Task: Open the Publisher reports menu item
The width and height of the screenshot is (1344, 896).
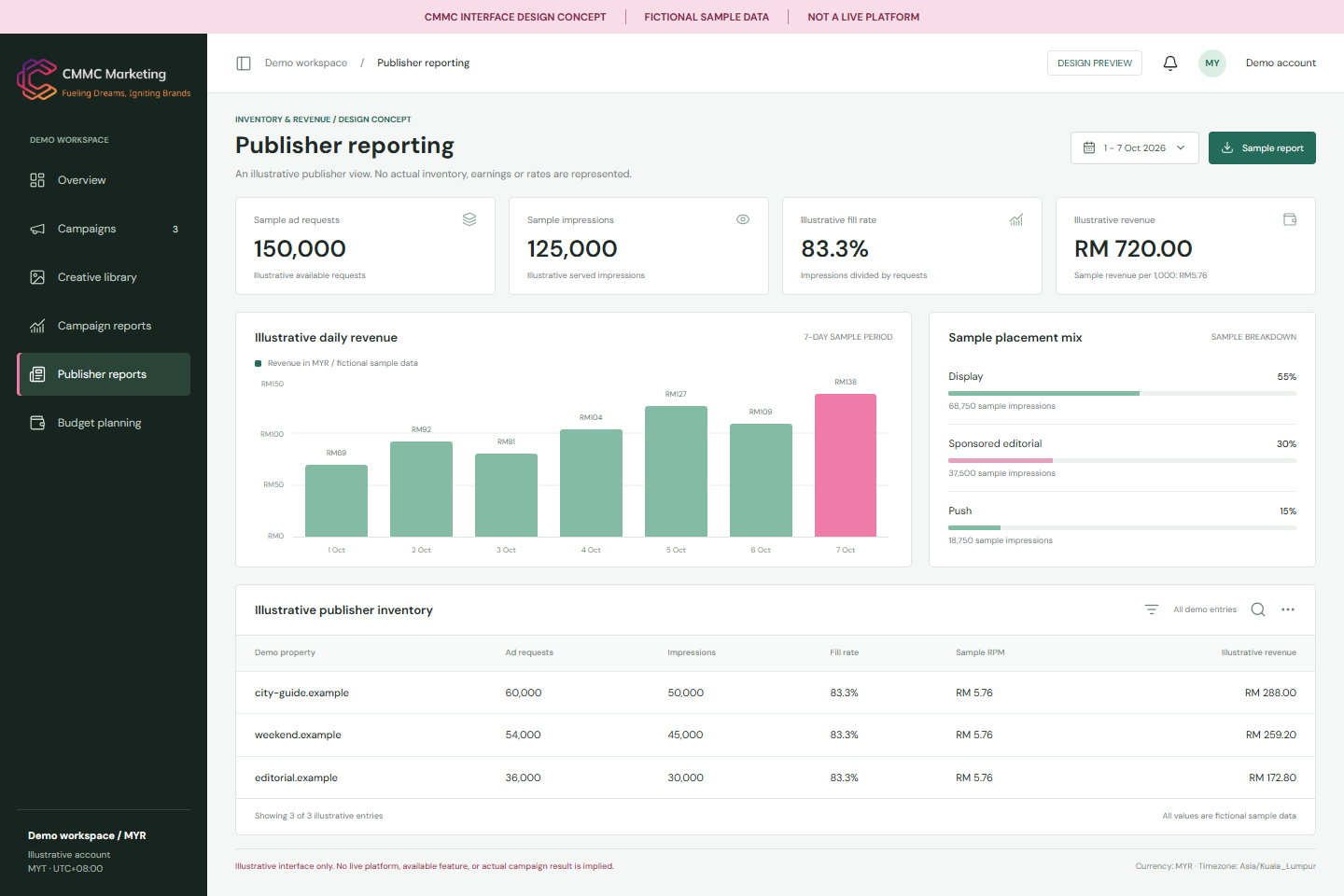Action: pyautogui.click(x=104, y=374)
